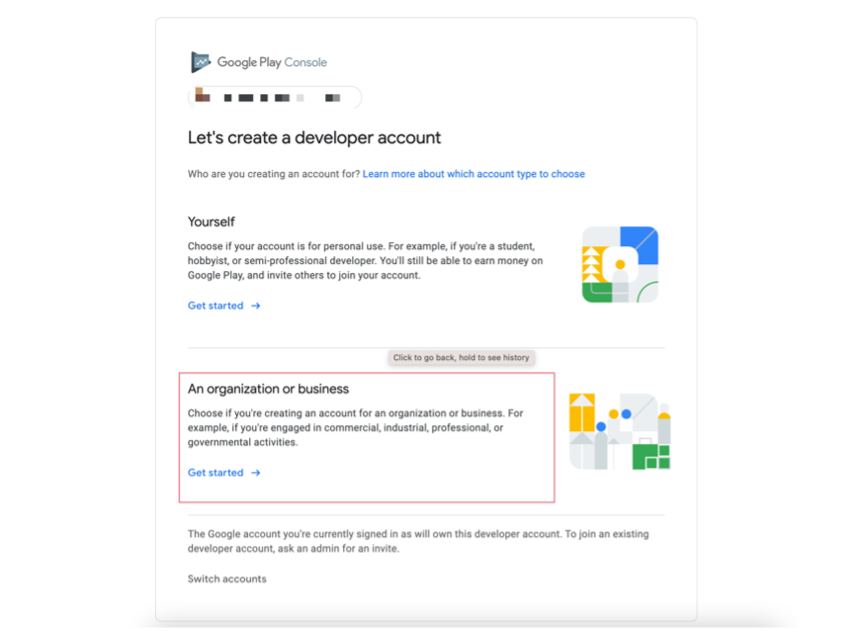
Task: Click the Yourself option description paragraph
Action: point(365,261)
